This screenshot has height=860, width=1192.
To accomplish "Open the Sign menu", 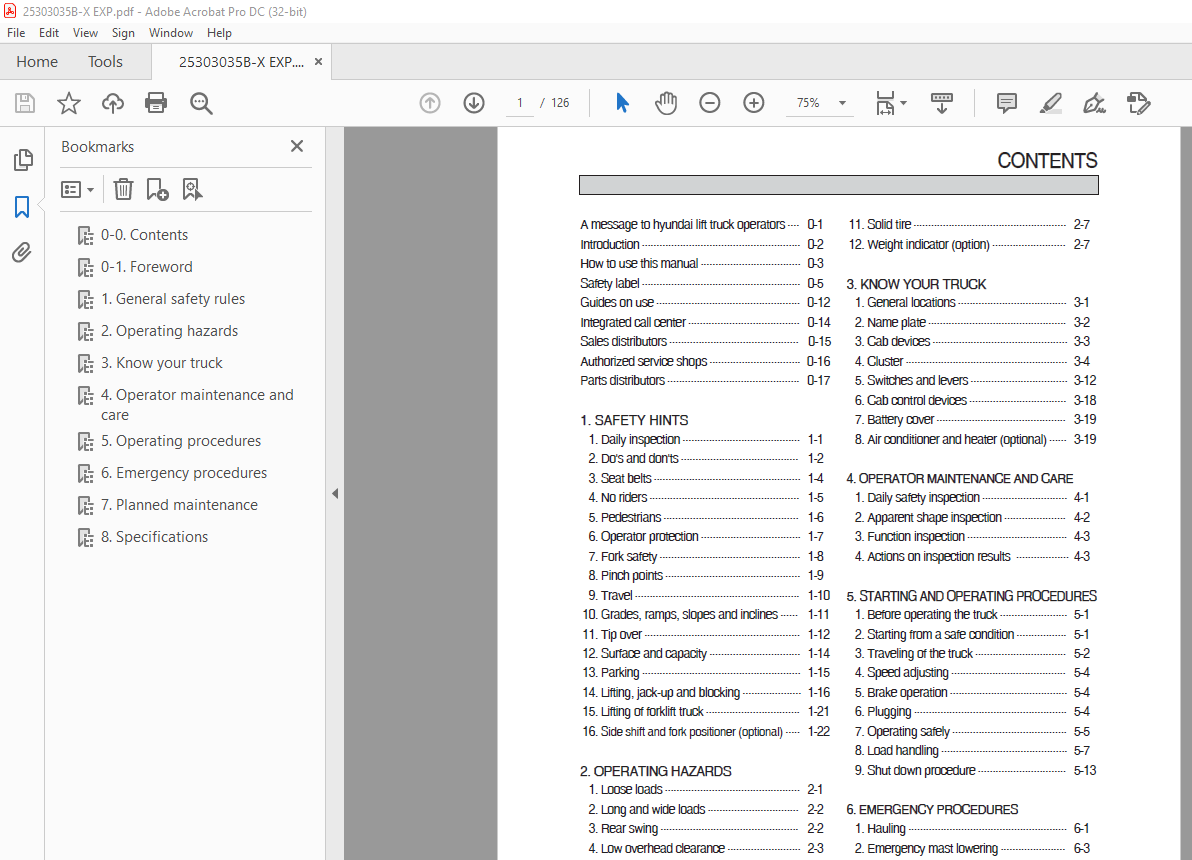I will tap(123, 33).
